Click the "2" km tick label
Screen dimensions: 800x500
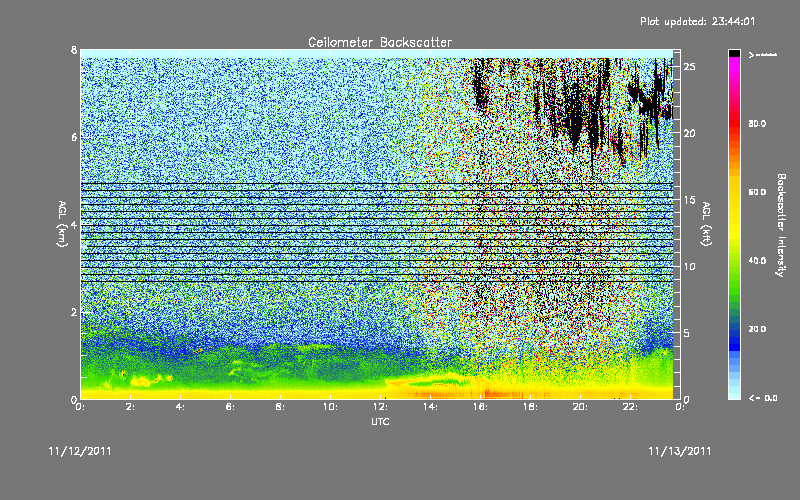(x=74, y=312)
